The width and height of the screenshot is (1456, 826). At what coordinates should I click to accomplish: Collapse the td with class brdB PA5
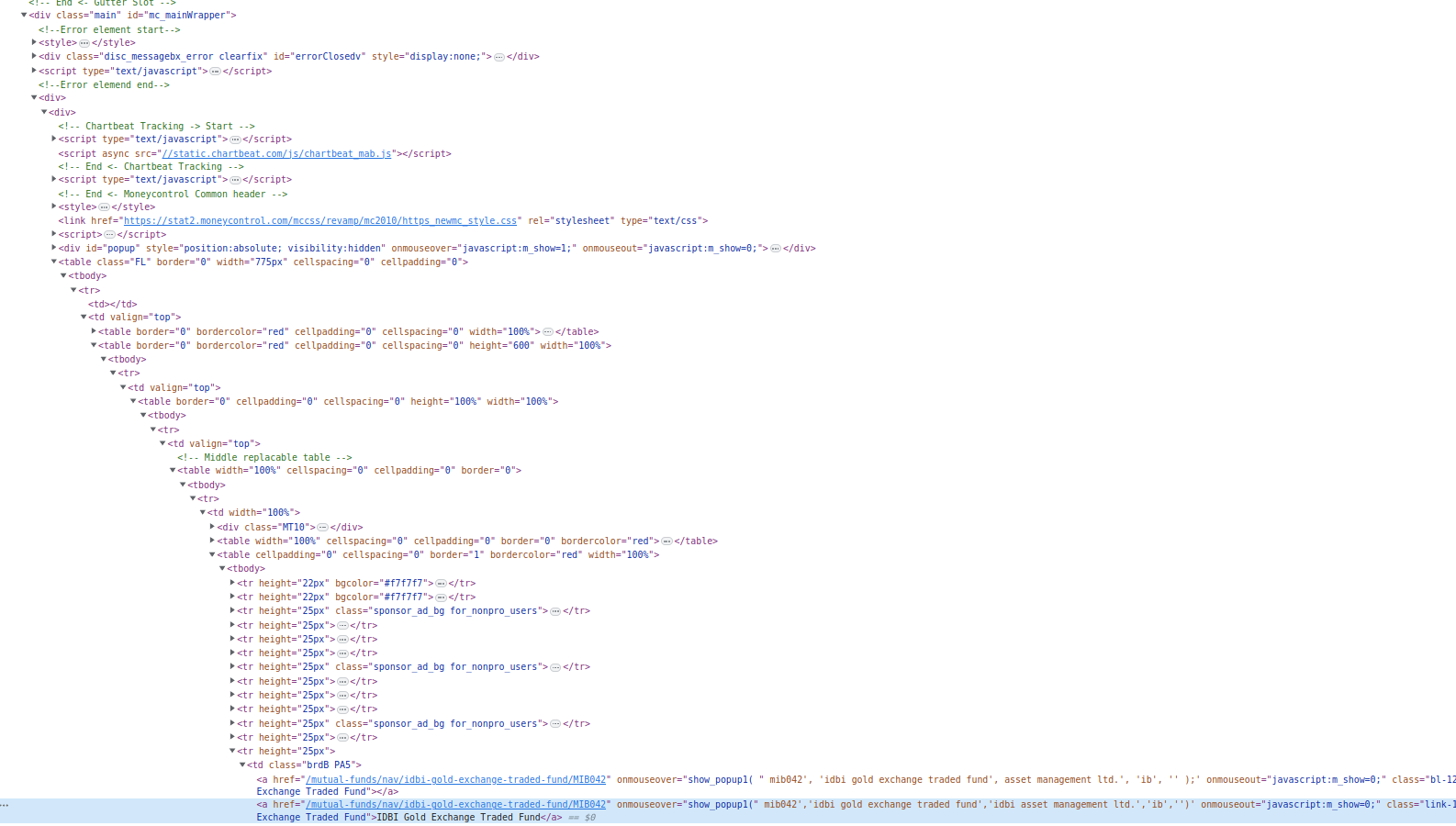click(x=242, y=765)
